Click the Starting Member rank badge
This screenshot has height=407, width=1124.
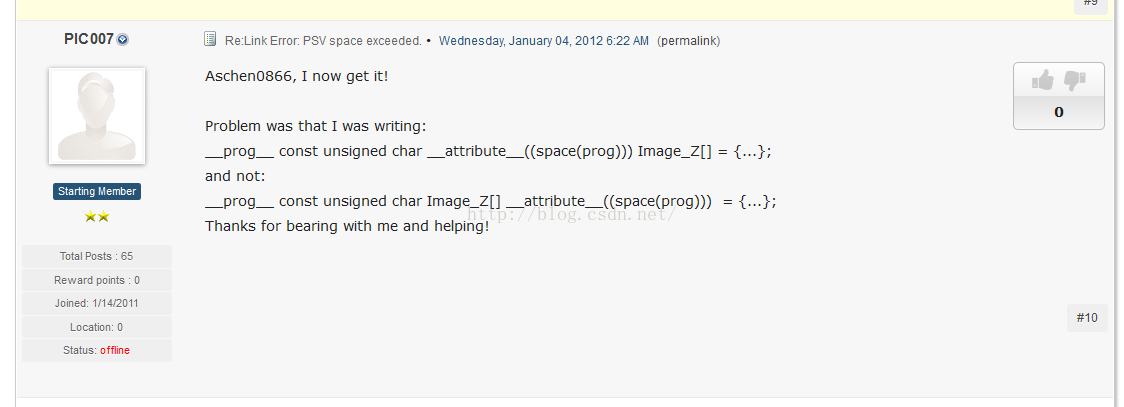[97, 191]
